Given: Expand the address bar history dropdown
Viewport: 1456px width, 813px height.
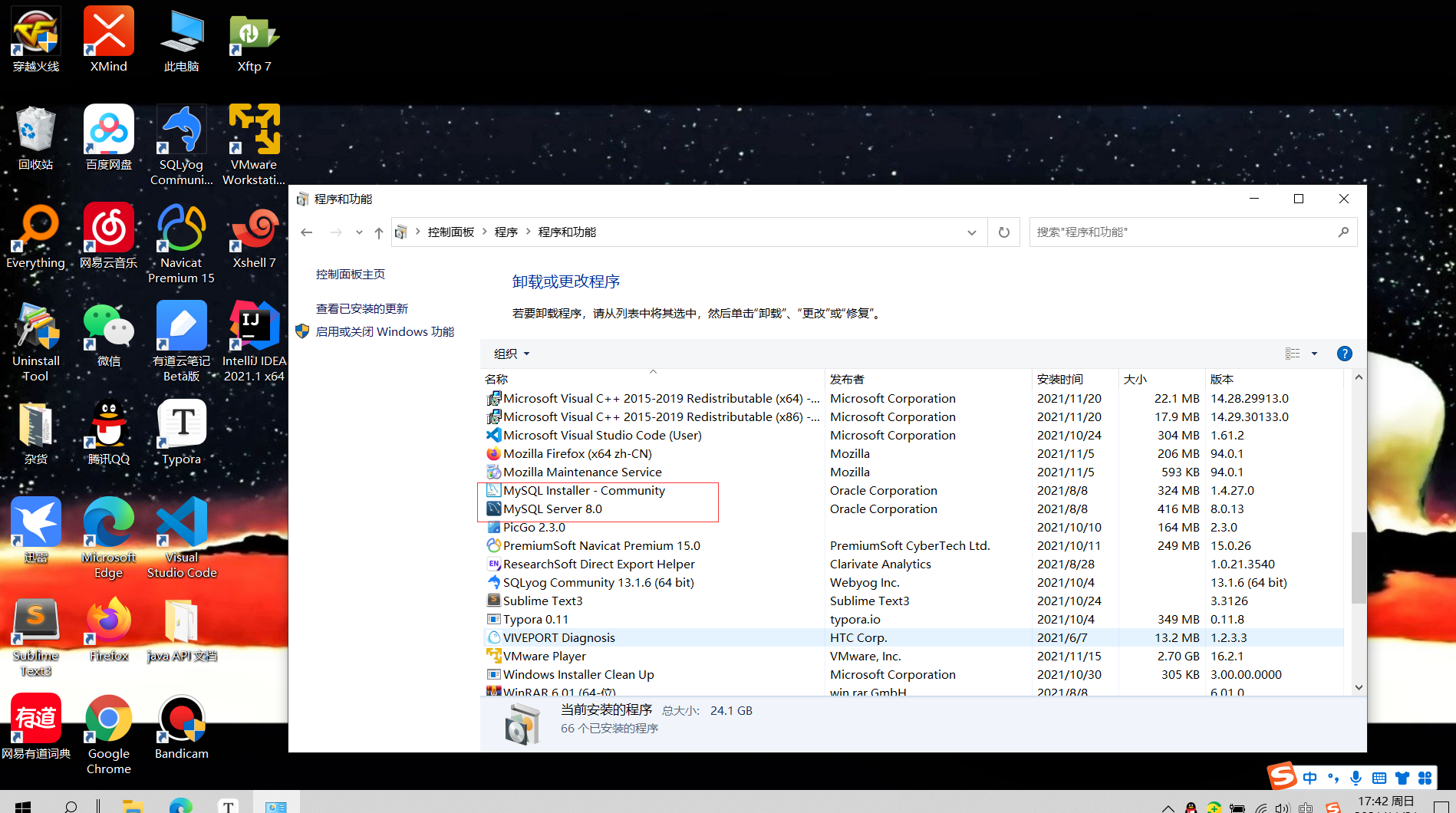Looking at the screenshot, I should tap(972, 232).
